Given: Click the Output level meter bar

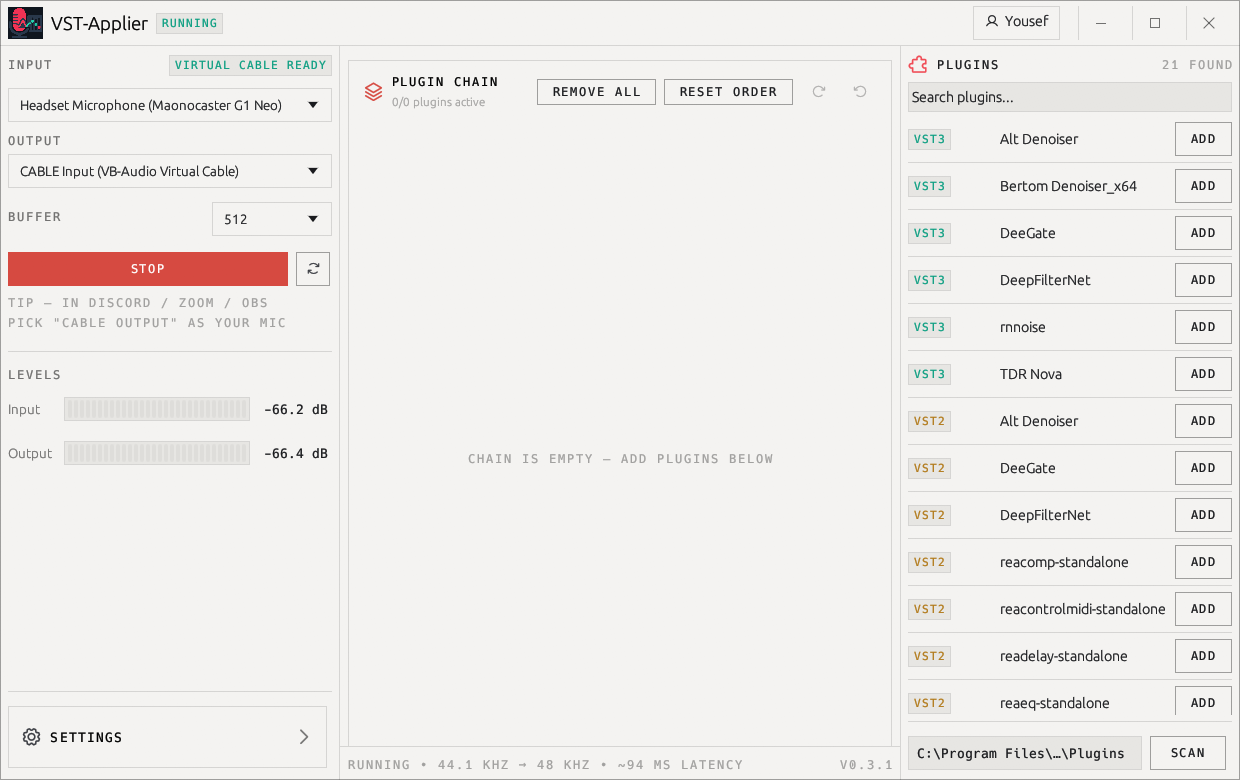Looking at the screenshot, I should (x=157, y=453).
